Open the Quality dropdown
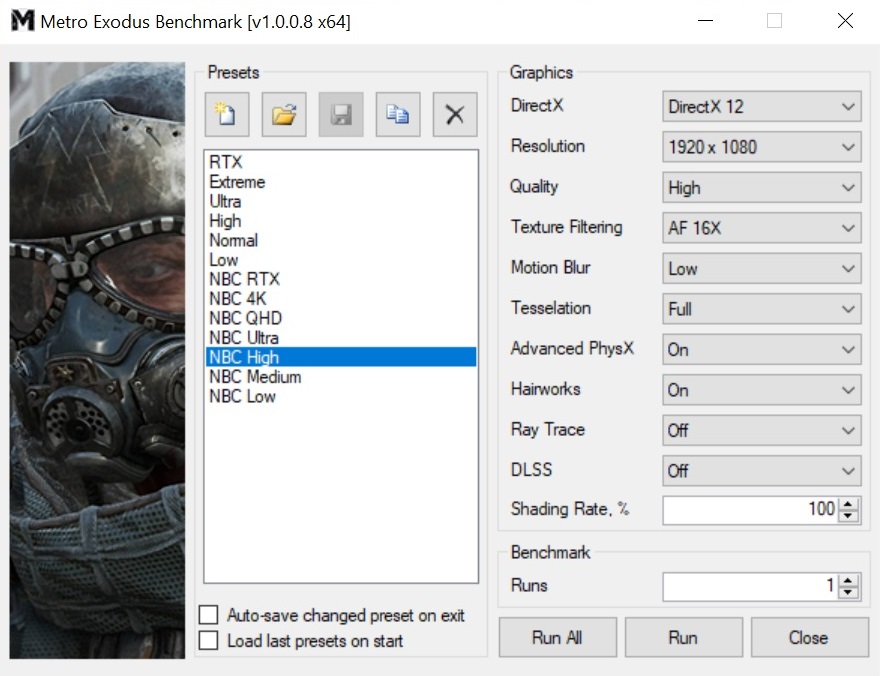This screenshot has width=880, height=676. [x=762, y=187]
